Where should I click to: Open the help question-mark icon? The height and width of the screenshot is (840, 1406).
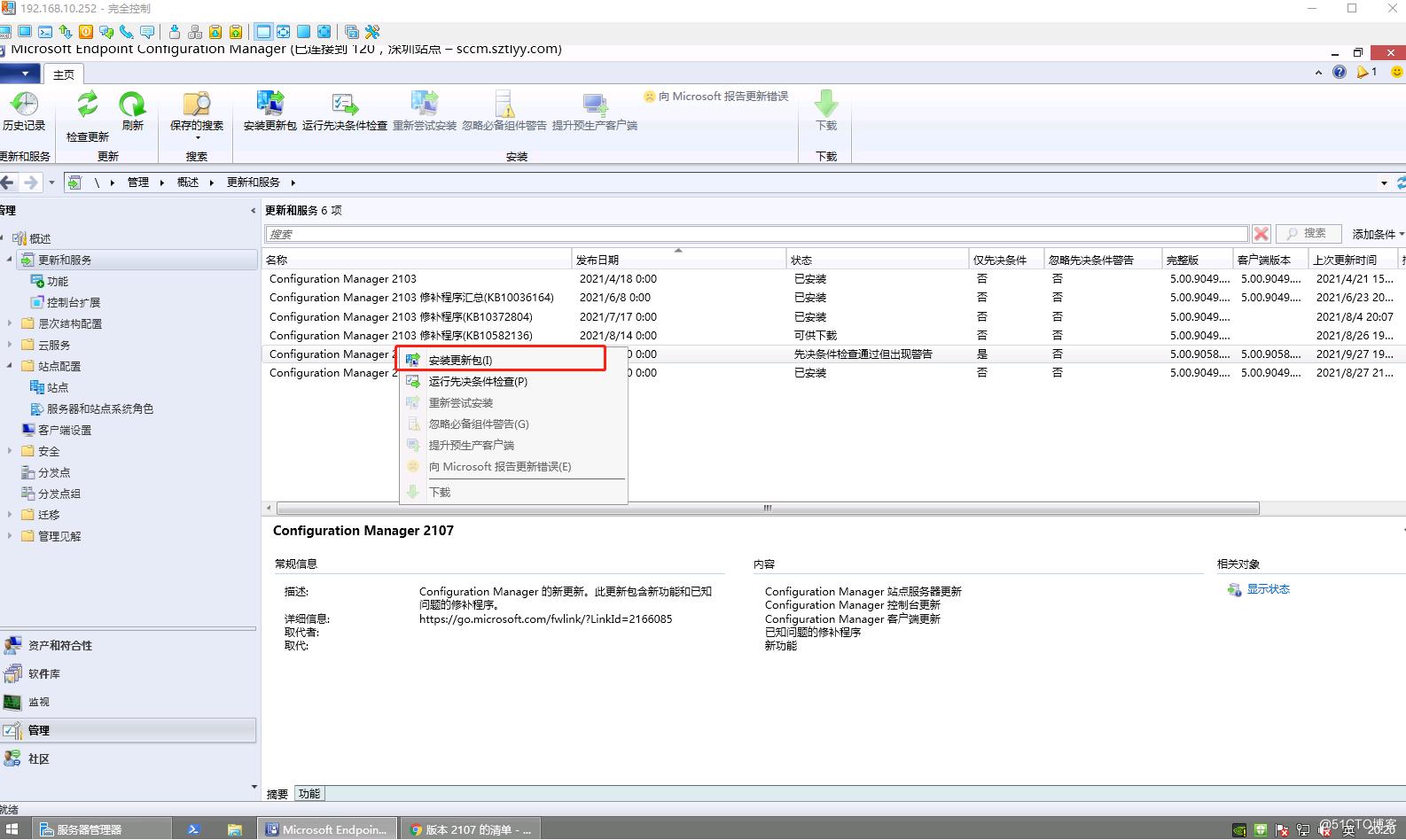1339,73
